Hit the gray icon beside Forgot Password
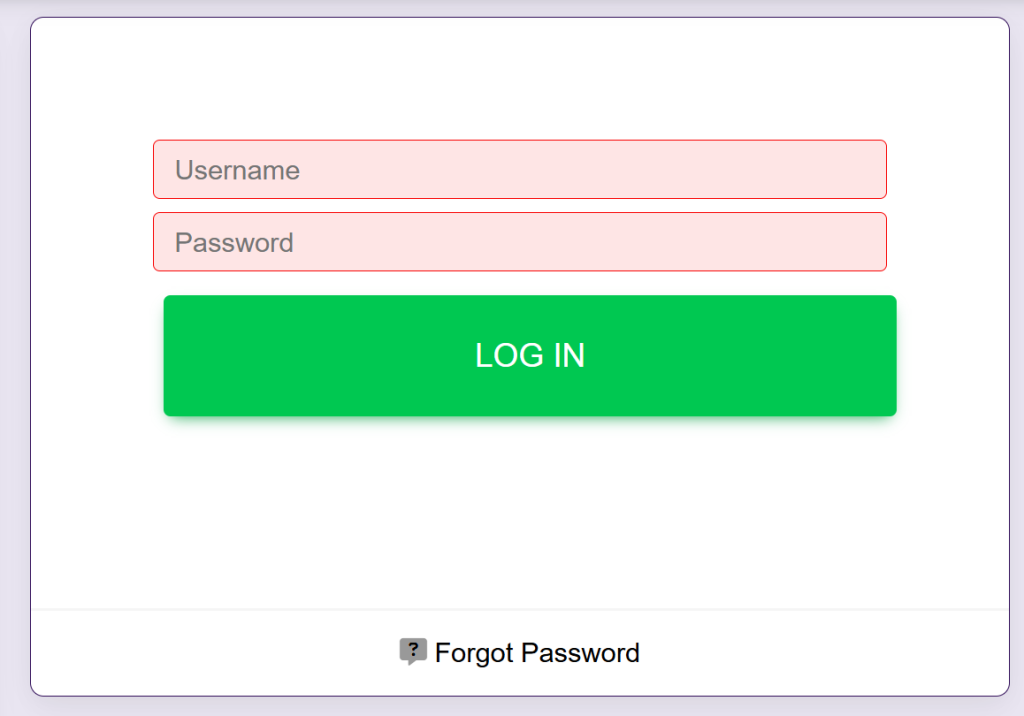Screen dimensions: 1024x716 click(413, 652)
